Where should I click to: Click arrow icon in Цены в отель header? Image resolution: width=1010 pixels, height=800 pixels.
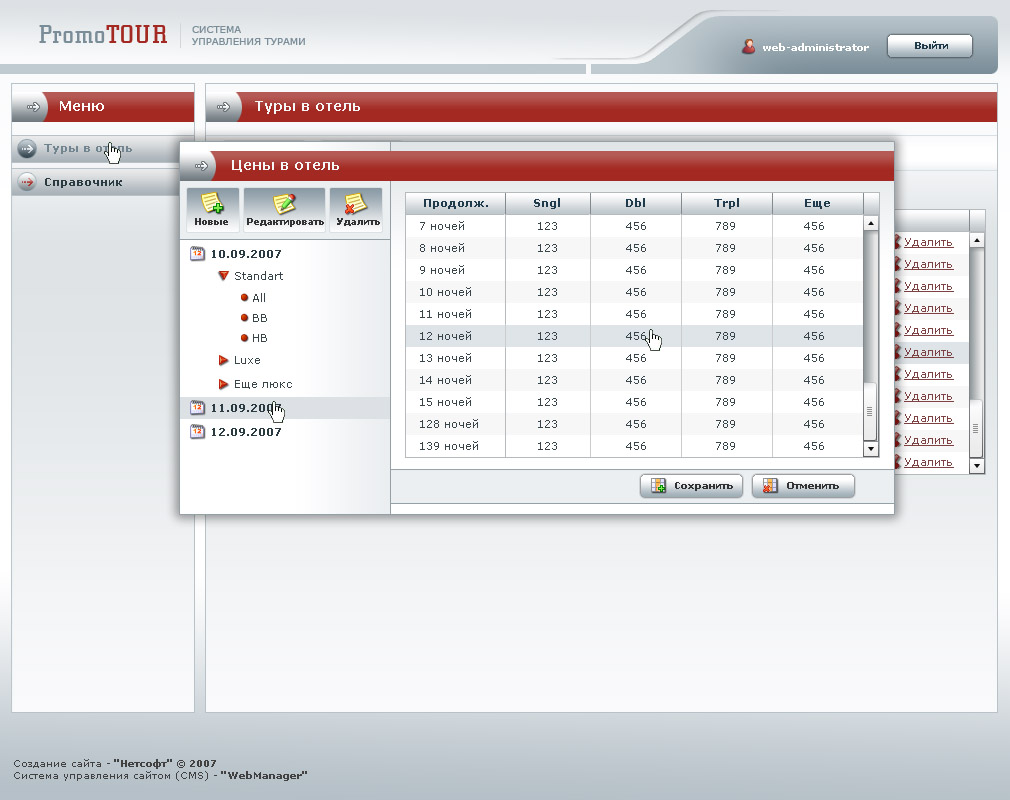[201, 166]
